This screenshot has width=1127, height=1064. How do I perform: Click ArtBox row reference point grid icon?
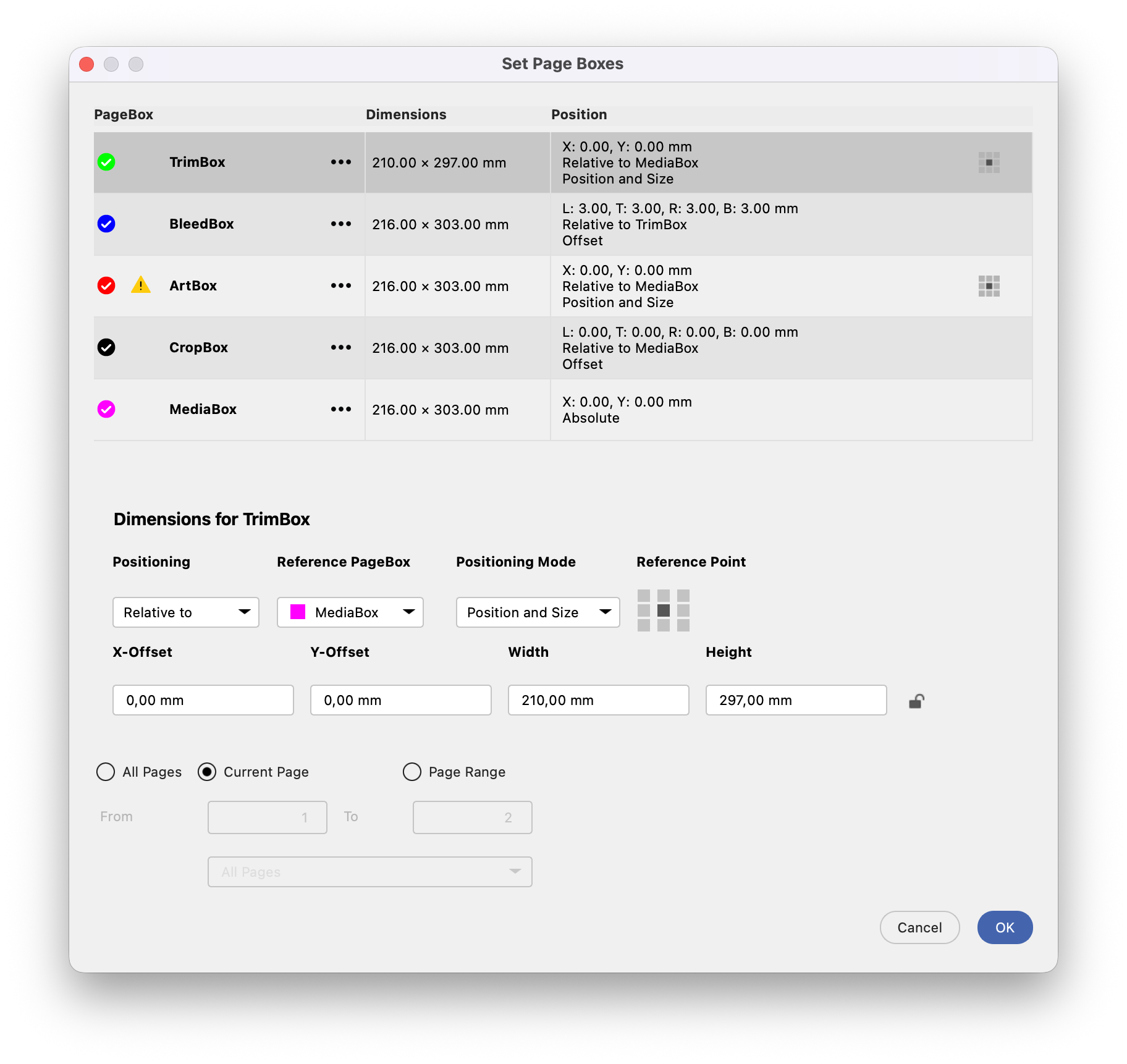tap(989, 286)
